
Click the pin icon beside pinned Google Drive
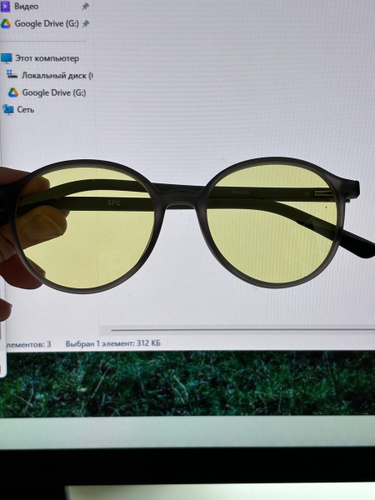click(86, 24)
